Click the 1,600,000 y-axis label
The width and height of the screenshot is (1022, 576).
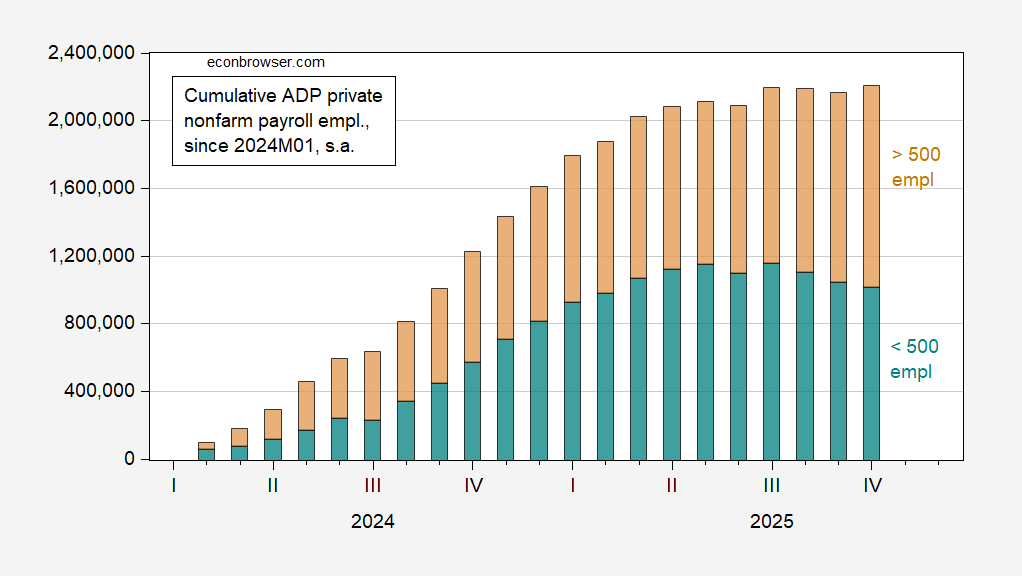click(93, 188)
